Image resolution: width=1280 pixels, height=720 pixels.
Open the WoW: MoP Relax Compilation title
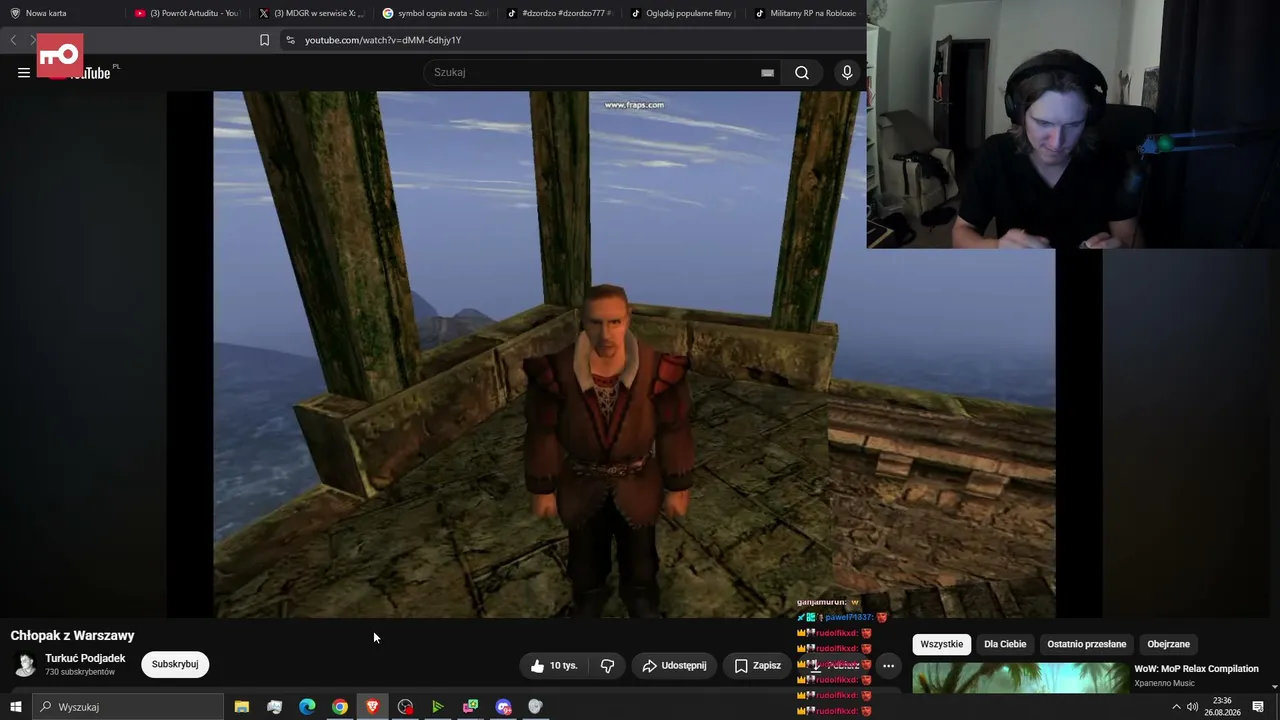pyautogui.click(x=1196, y=669)
